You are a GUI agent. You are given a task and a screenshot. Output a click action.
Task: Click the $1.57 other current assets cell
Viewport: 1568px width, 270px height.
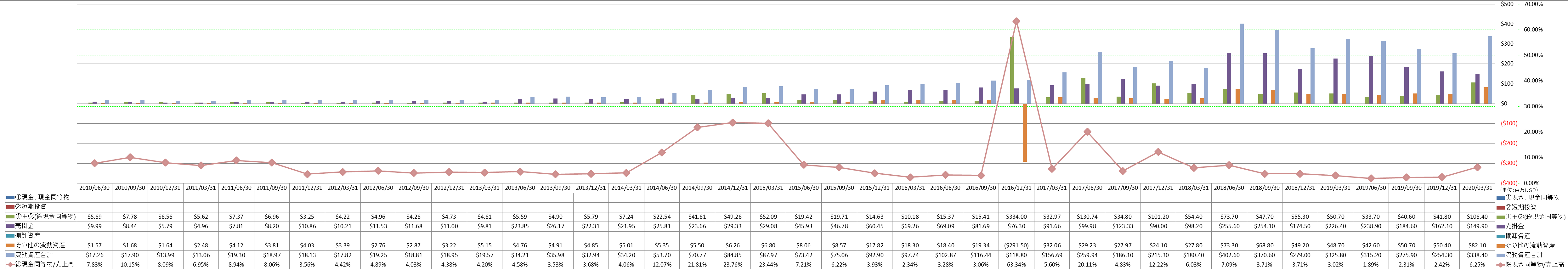point(94,246)
